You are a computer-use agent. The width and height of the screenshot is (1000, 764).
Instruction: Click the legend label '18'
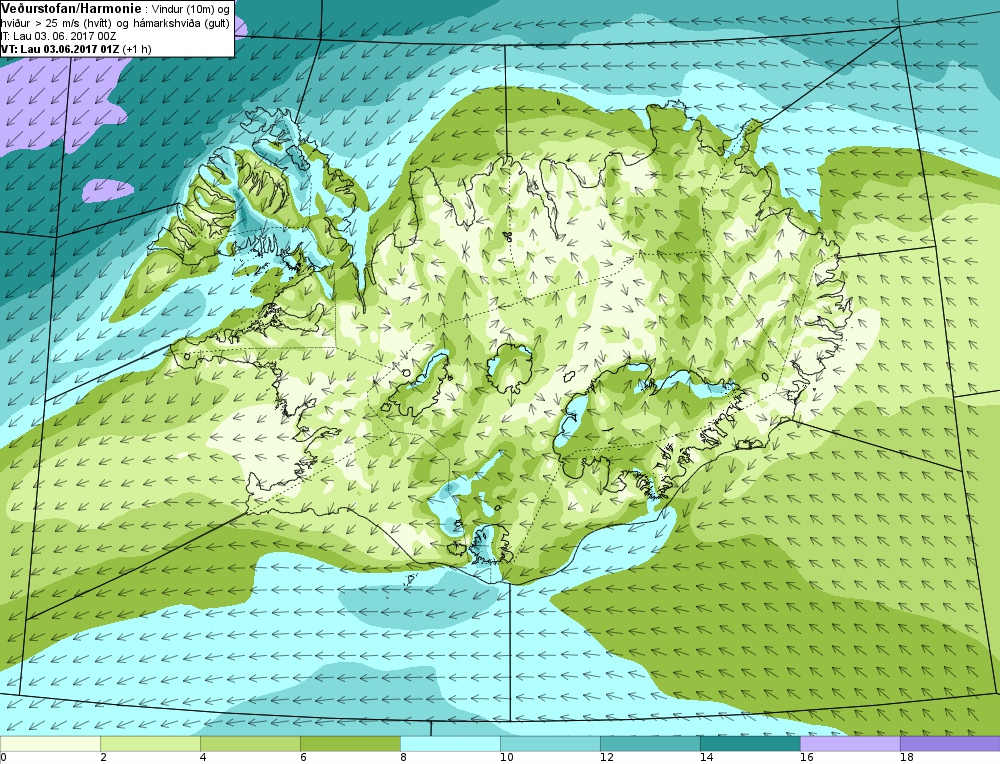906,758
